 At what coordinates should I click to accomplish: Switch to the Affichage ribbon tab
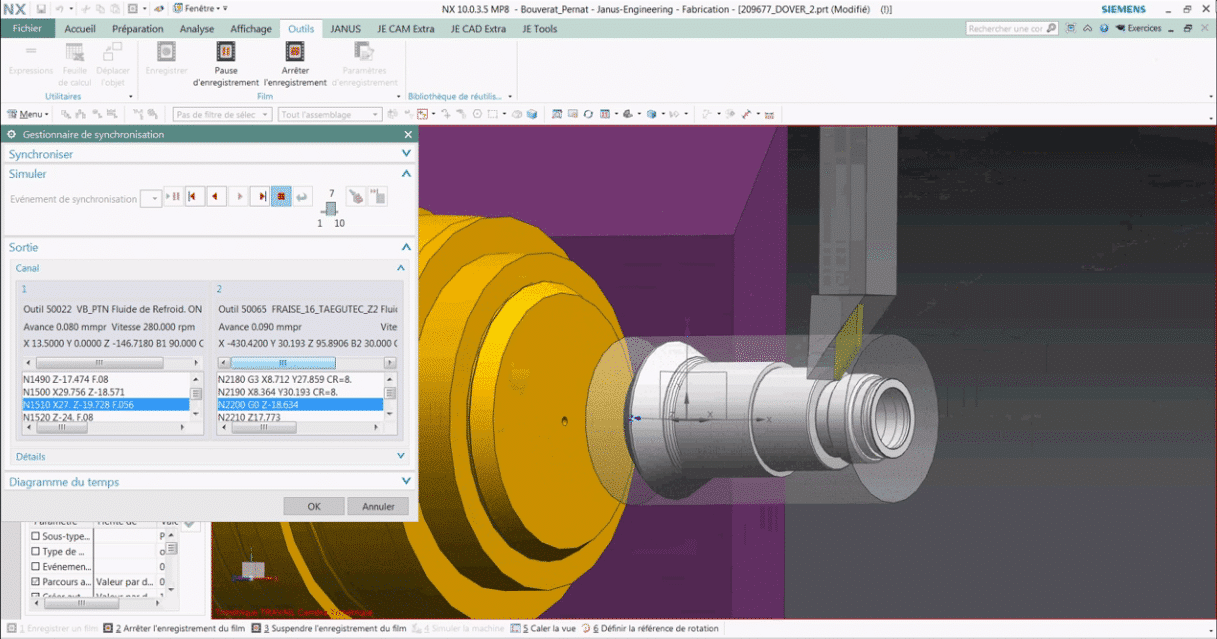pyautogui.click(x=251, y=29)
